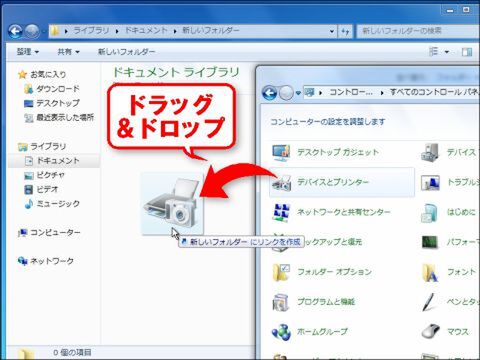Click the フォント text label

(x=461, y=272)
